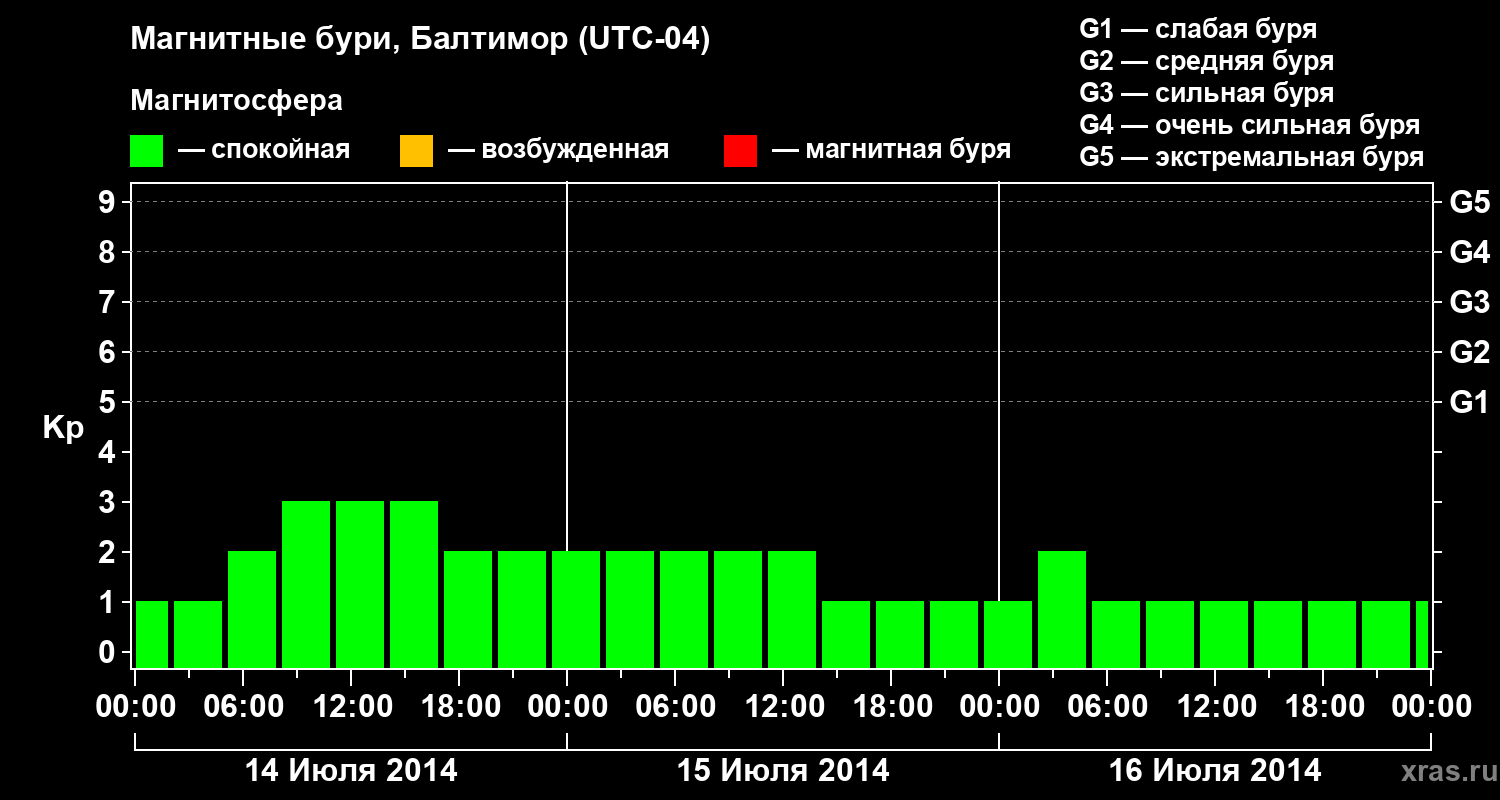Click the Kp 3 bar over 12:00 on 14 Июля
Viewport: 1500px width, 800px height.
click(x=360, y=584)
